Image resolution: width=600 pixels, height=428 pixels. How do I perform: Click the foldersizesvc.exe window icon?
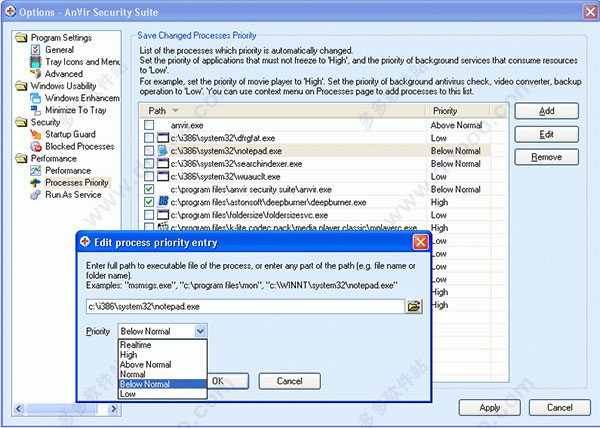pos(163,215)
